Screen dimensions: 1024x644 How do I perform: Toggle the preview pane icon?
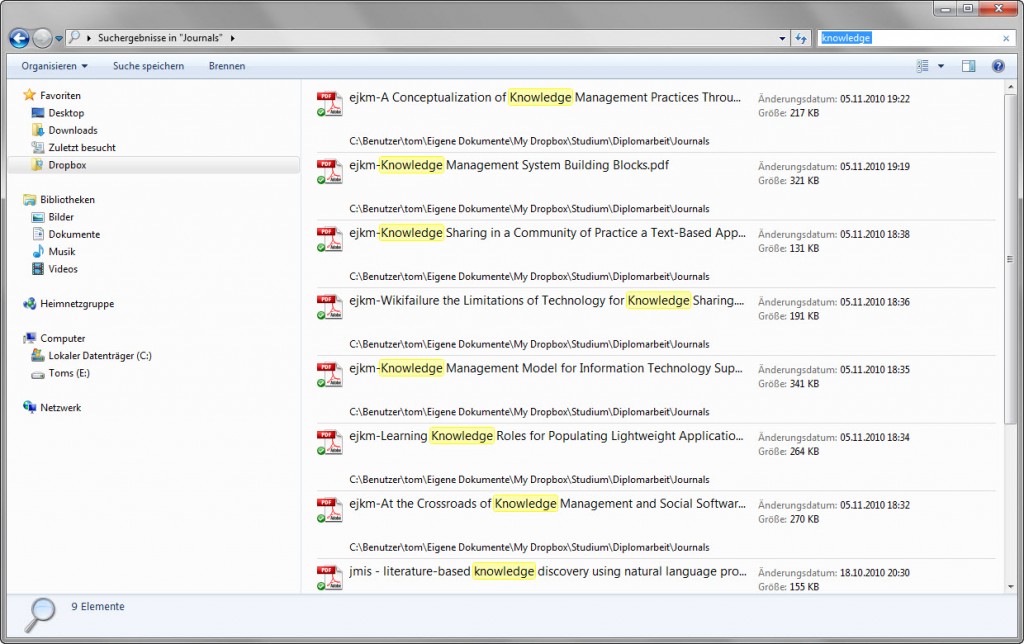point(968,66)
